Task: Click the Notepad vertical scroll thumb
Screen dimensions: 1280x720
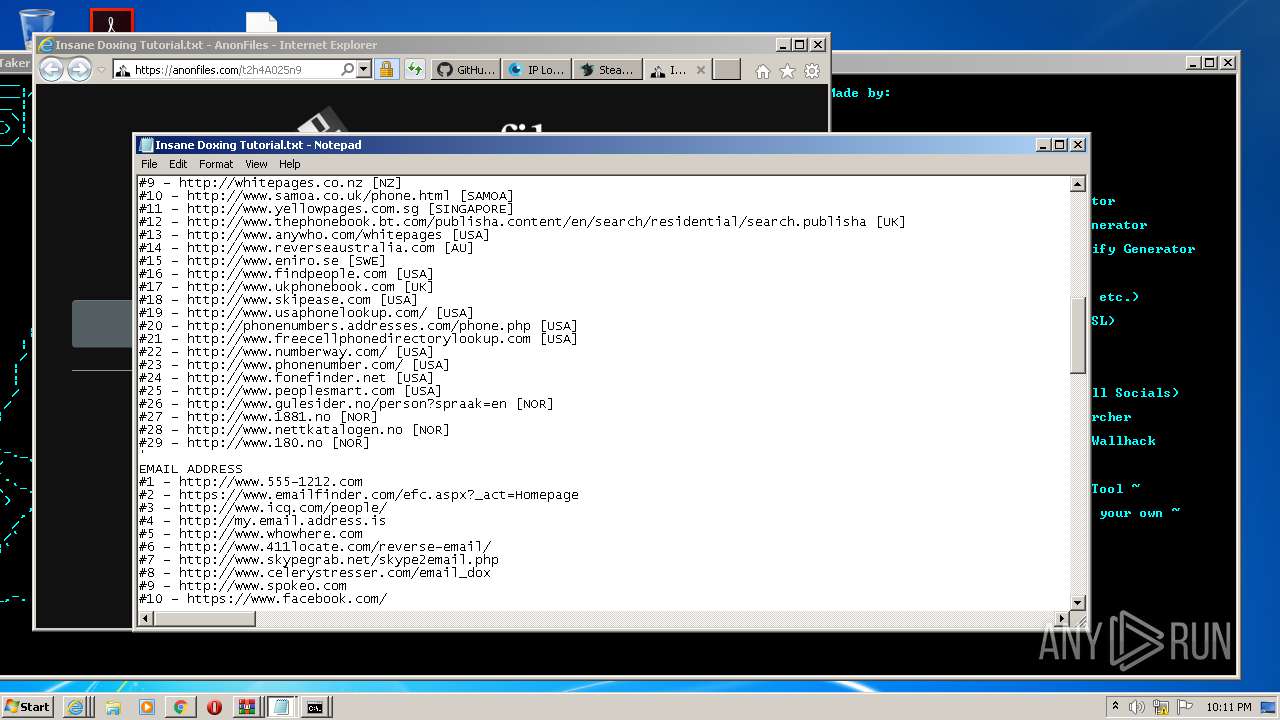Action: [1078, 335]
